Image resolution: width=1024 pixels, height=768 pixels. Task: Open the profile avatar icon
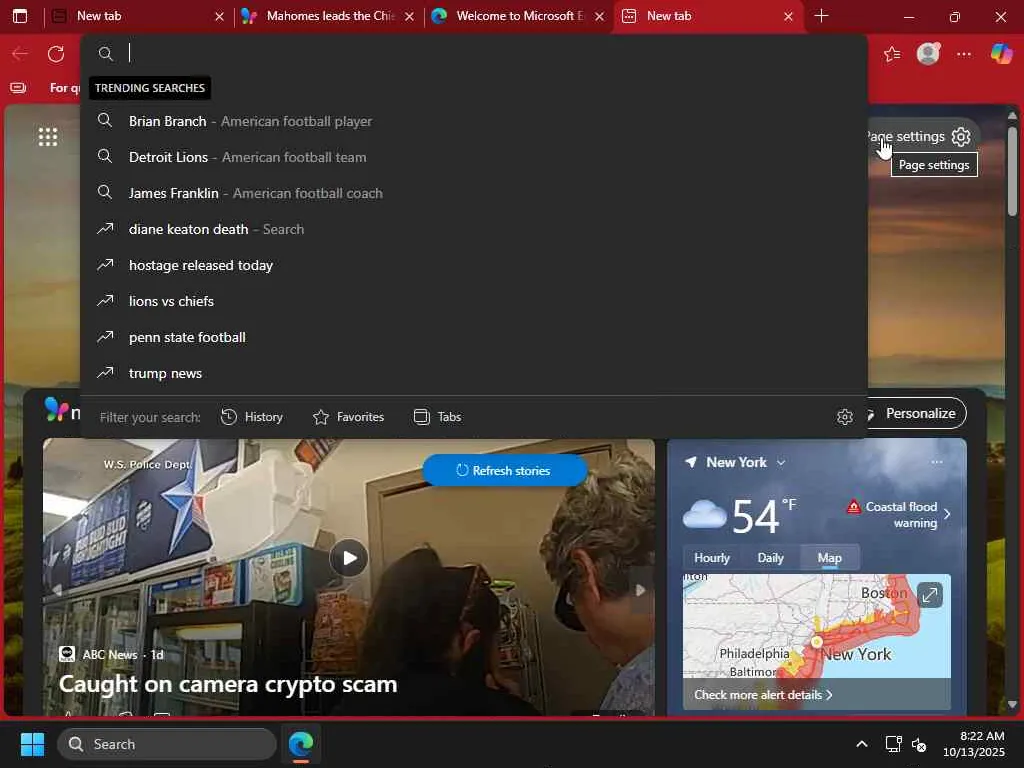point(928,54)
